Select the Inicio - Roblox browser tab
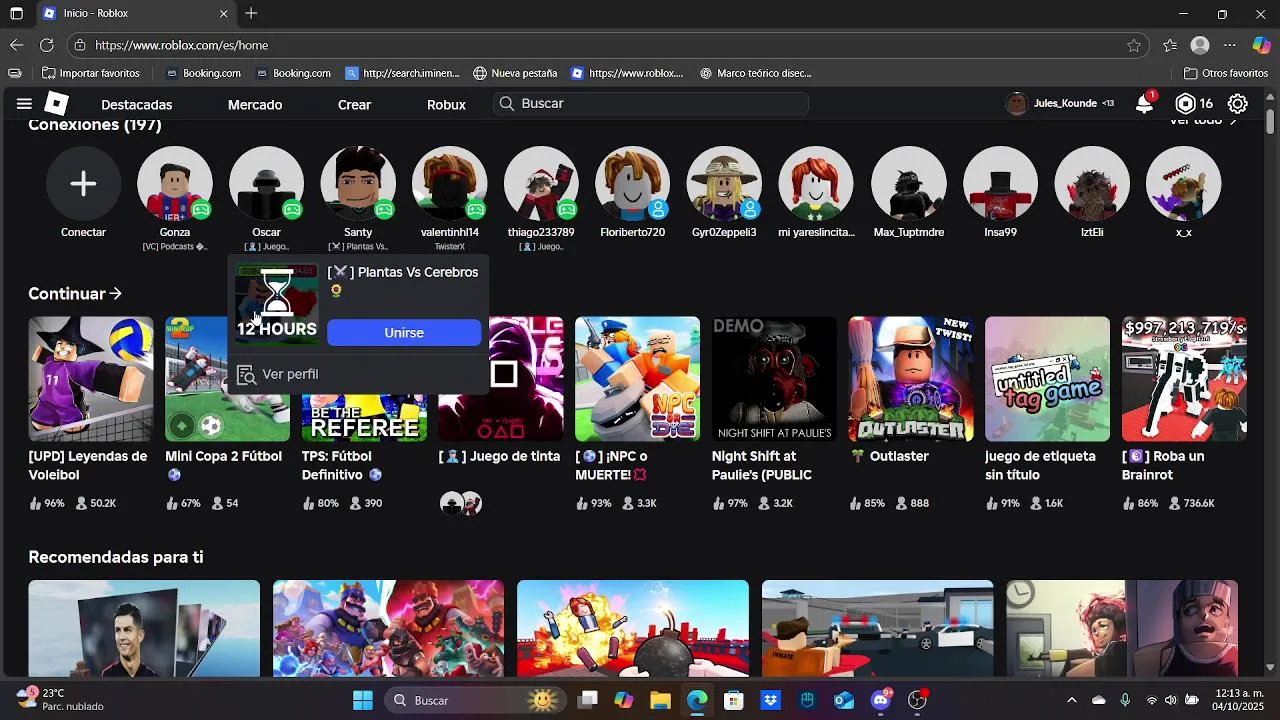 tap(136, 14)
